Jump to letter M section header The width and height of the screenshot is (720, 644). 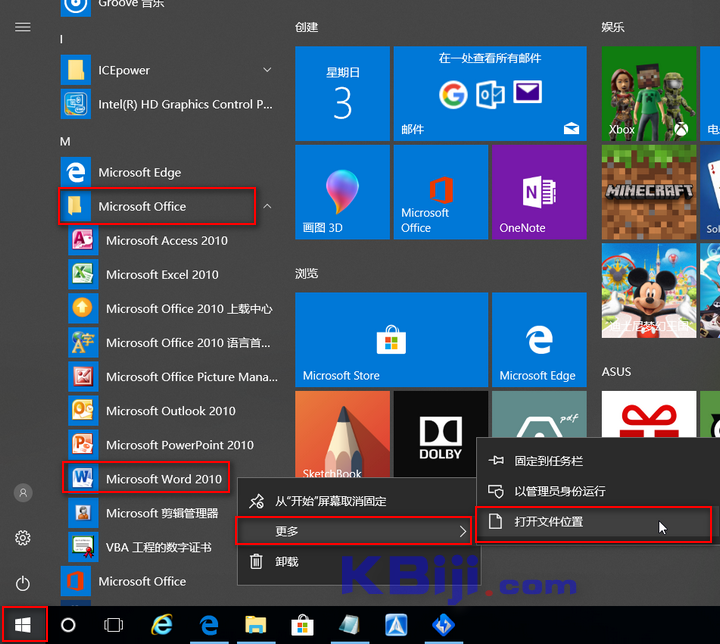tap(65, 141)
